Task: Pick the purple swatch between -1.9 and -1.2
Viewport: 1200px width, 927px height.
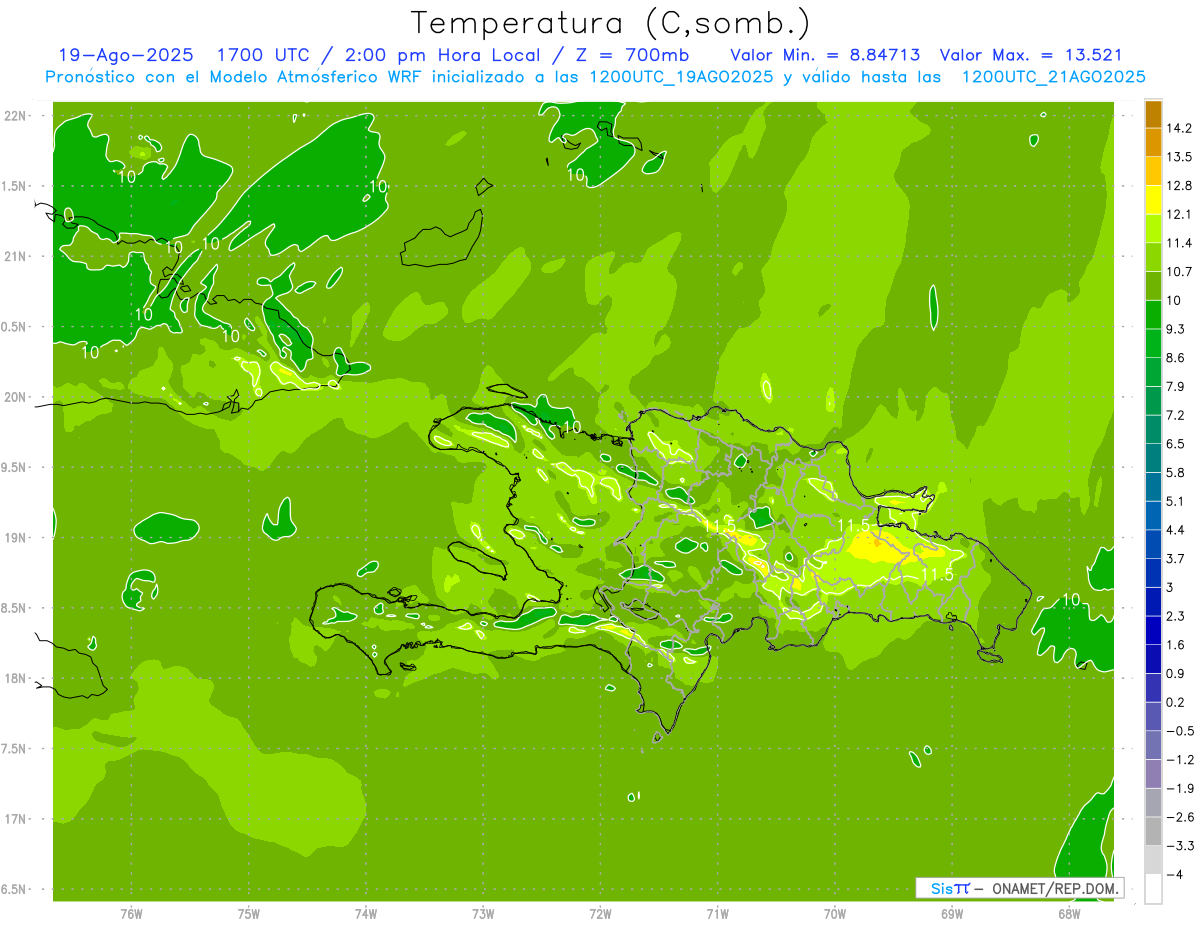Action: (1153, 774)
